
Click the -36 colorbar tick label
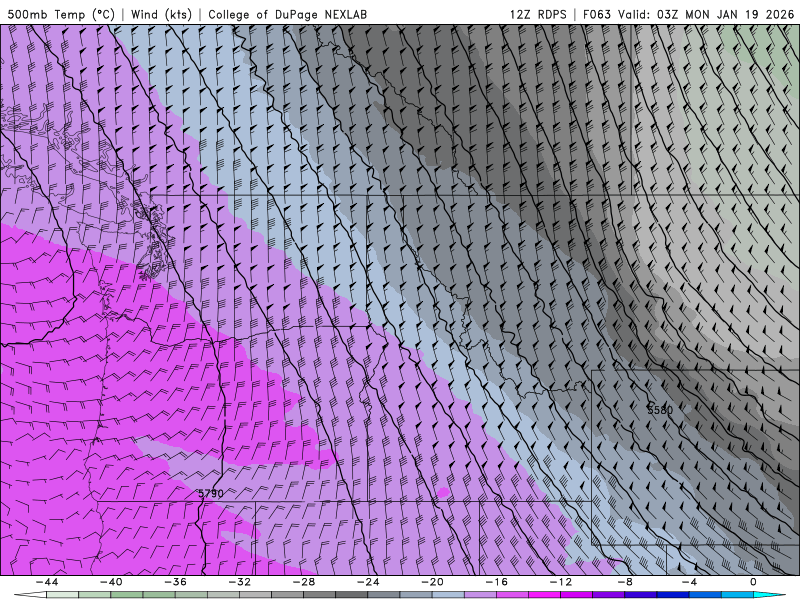pos(175,582)
